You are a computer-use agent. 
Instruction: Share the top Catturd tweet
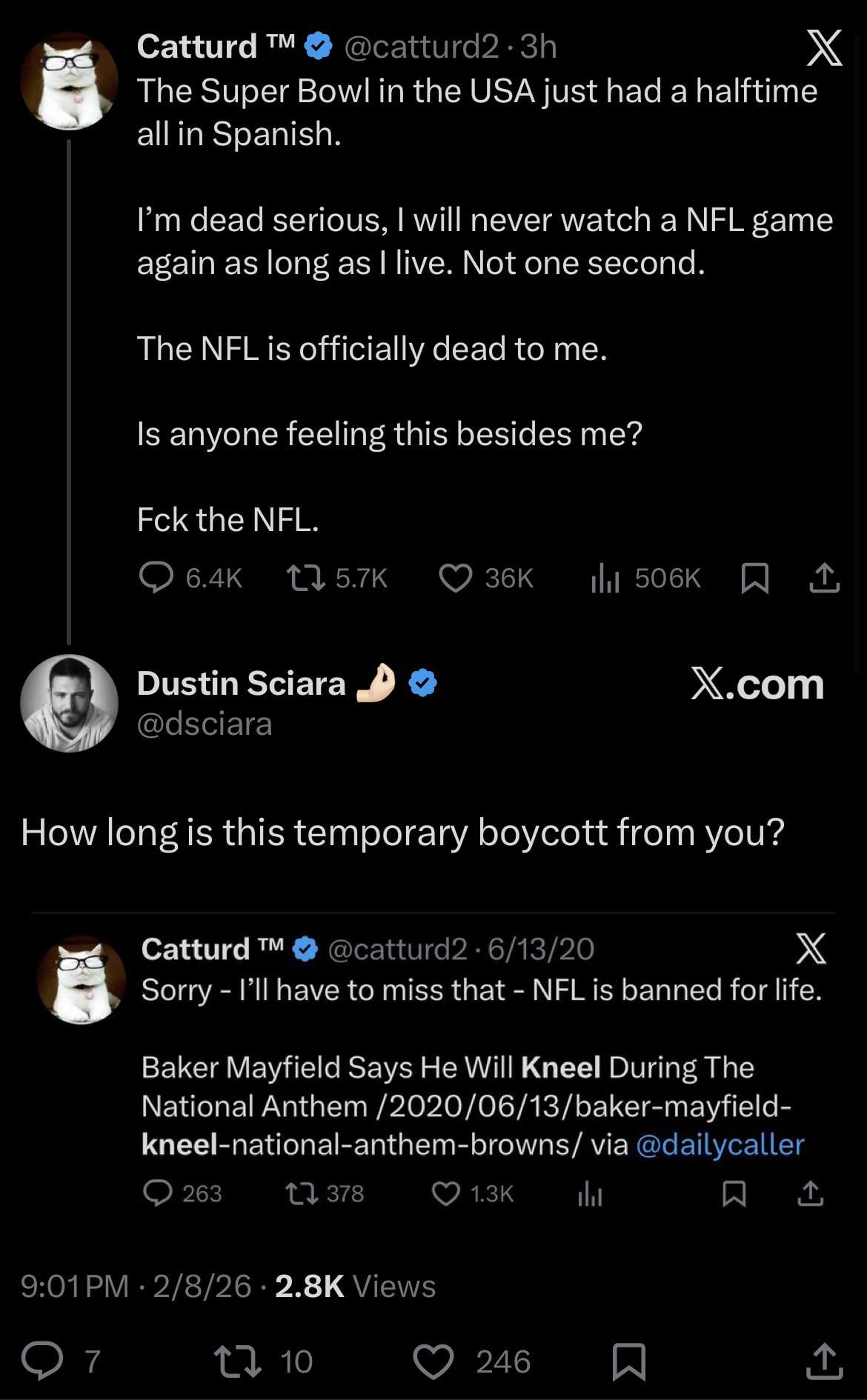(824, 578)
